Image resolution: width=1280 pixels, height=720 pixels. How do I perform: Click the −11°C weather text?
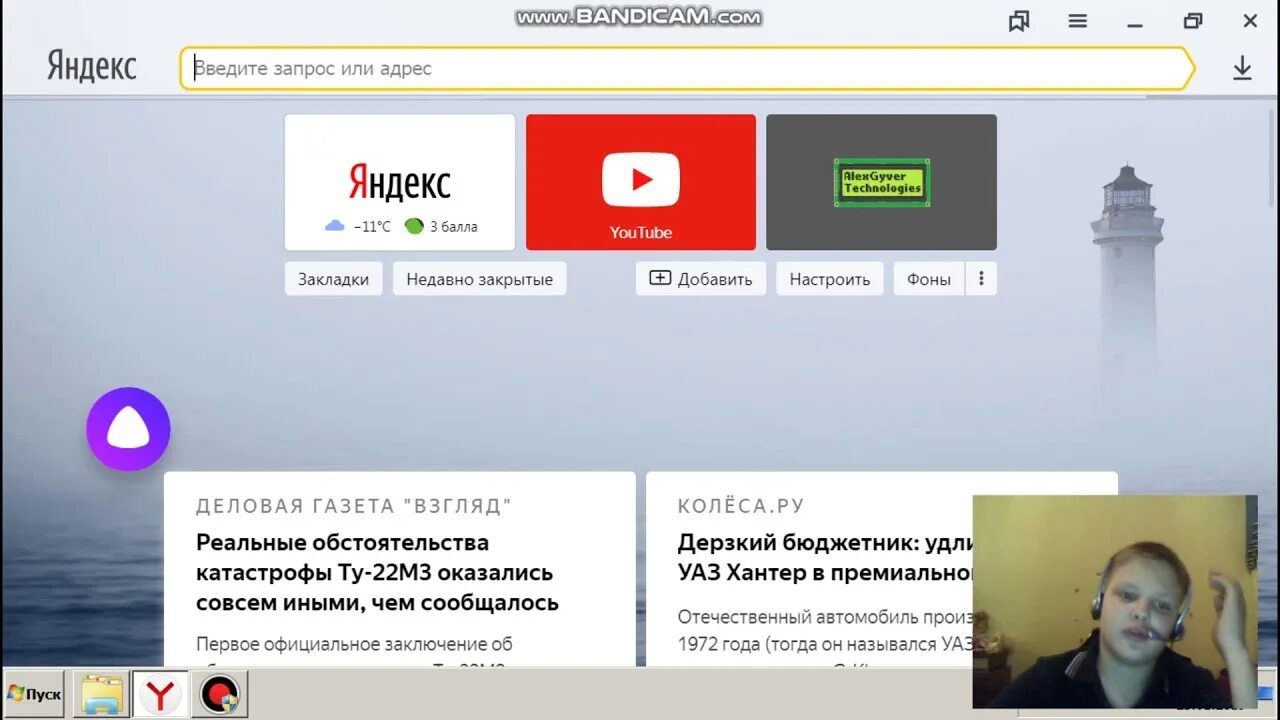coord(371,227)
